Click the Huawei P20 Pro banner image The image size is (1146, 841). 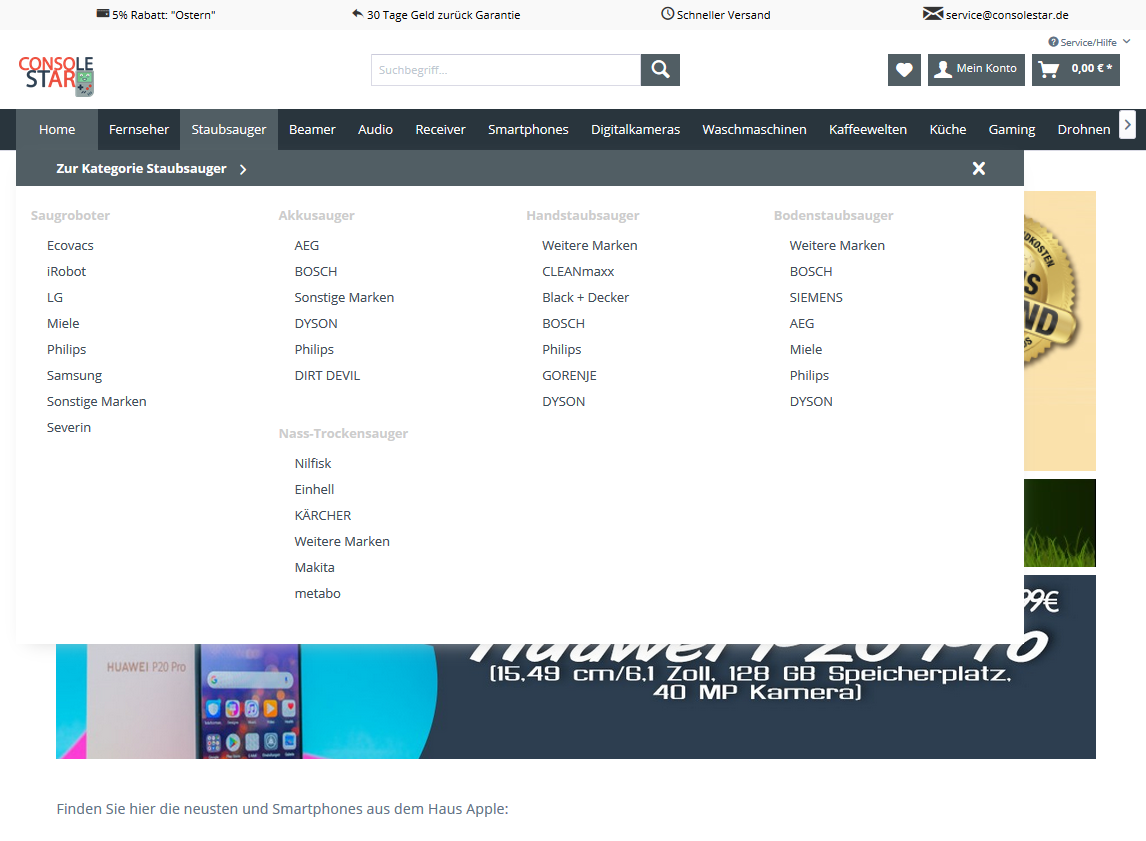click(576, 701)
